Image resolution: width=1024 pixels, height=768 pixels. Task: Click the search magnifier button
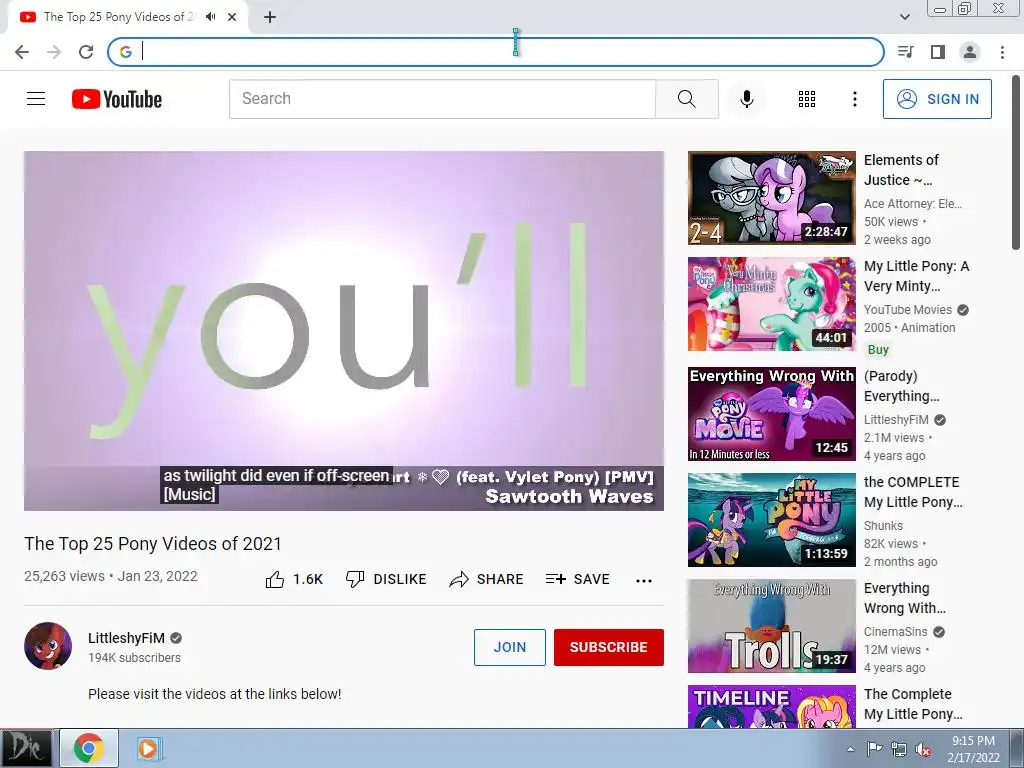tap(686, 99)
